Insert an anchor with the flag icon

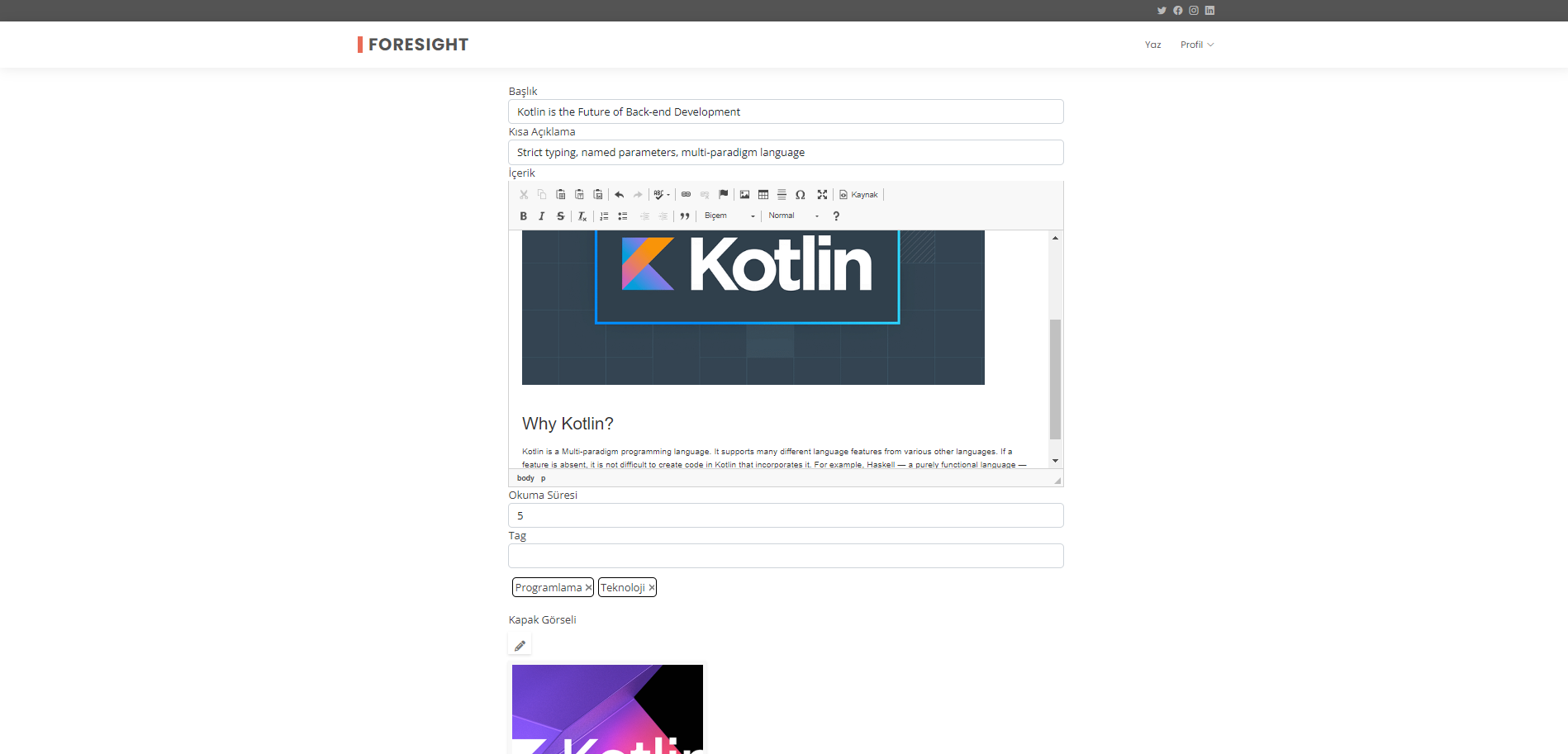tap(723, 195)
